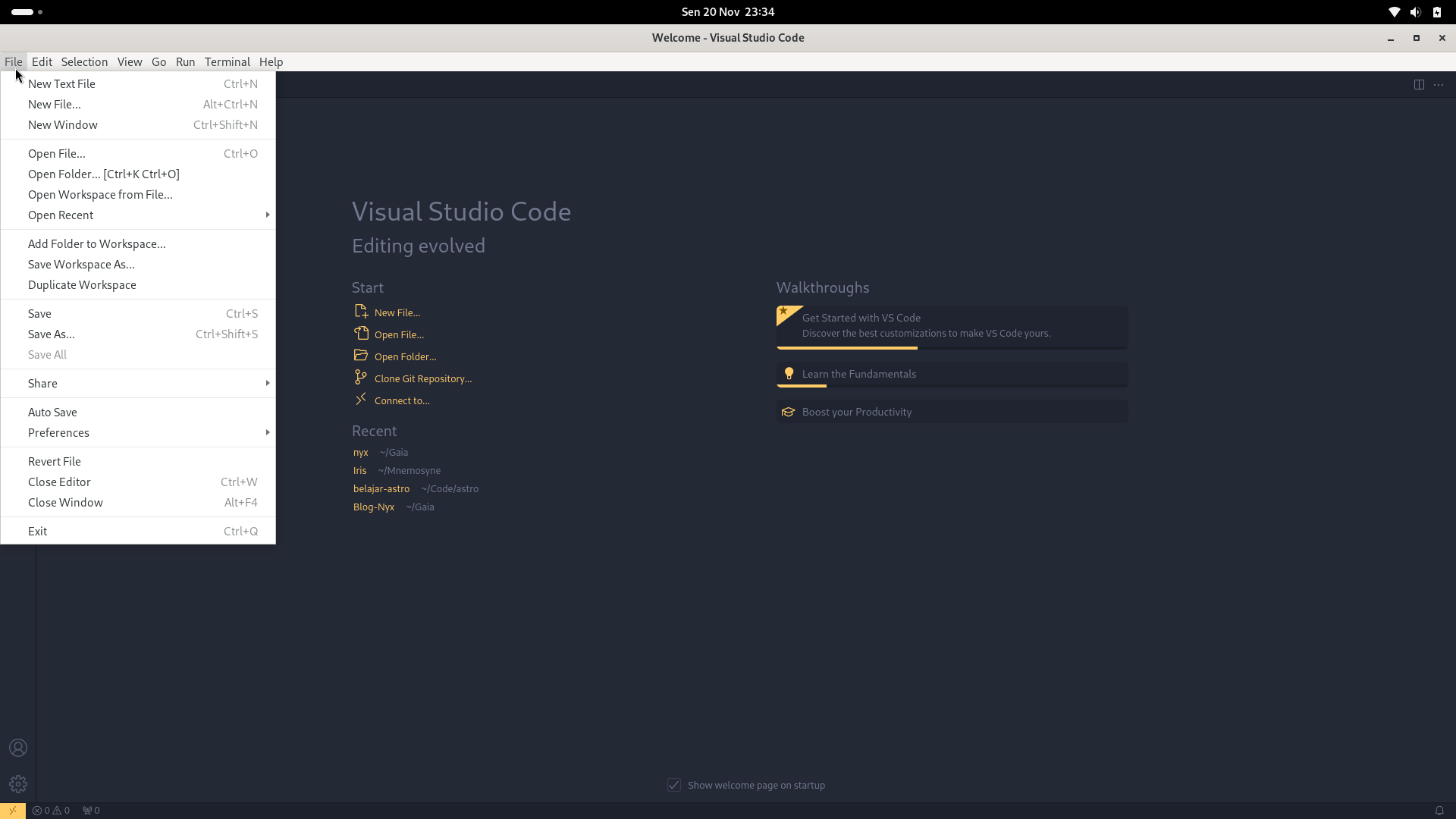Click the graduation cap icon for Boost Productivity
This screenshot has width=1456, height=819.
pos(789,412)
